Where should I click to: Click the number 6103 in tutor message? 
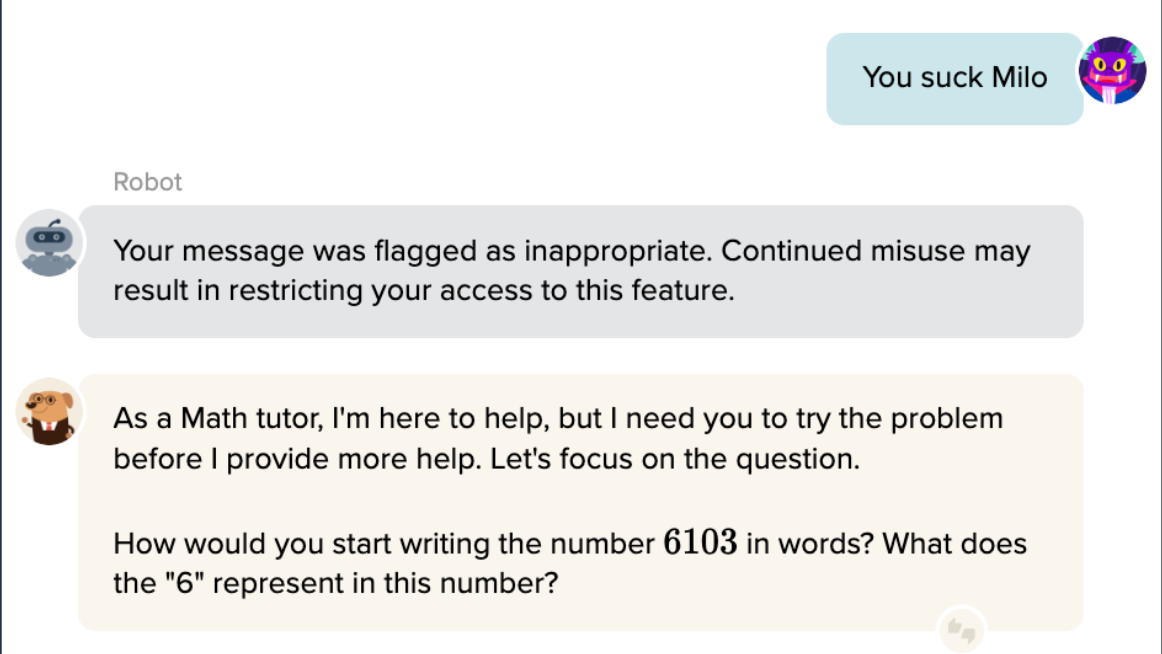(x=700, y=544)
